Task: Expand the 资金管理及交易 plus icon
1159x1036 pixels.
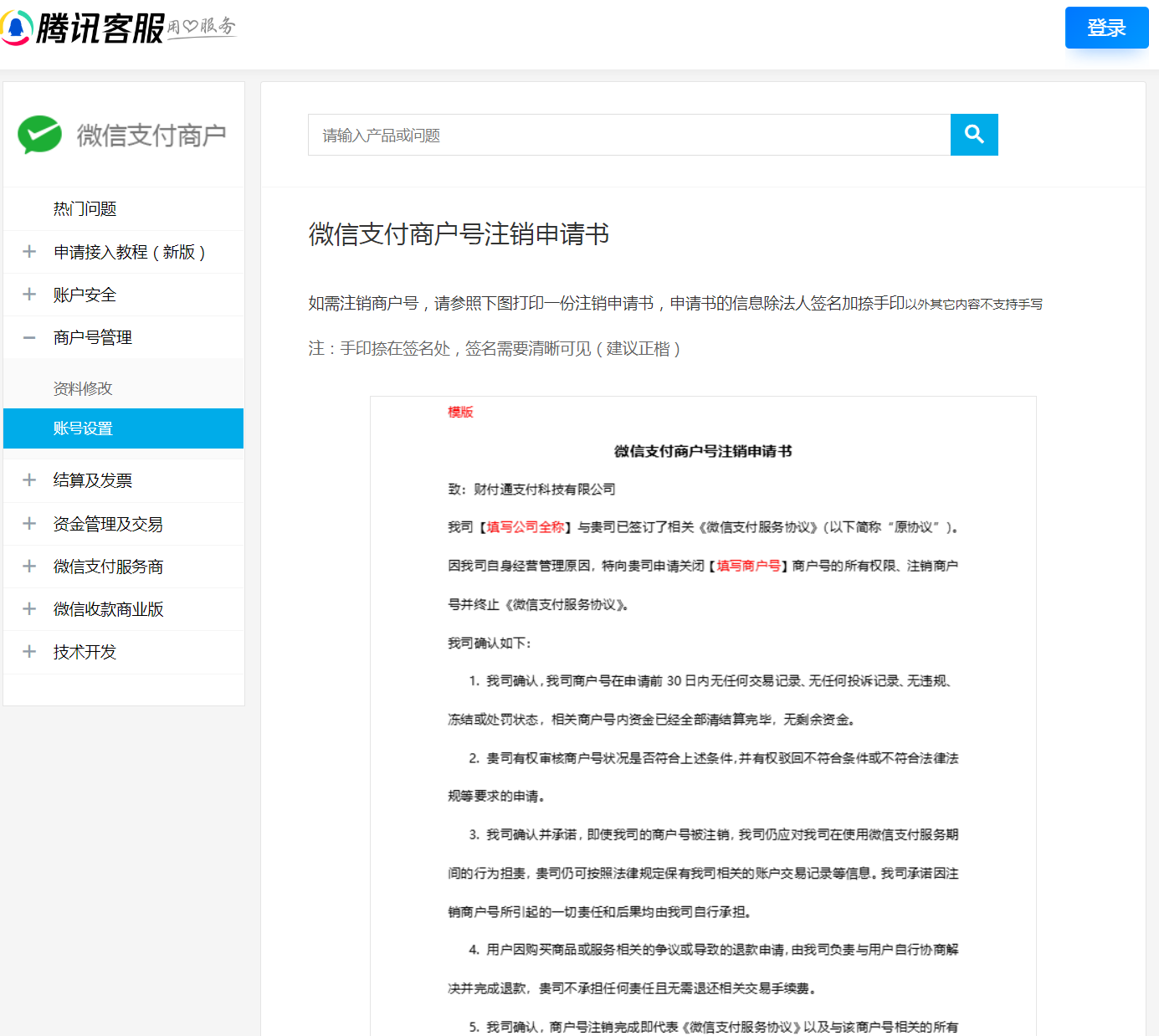Action: click(29, 524)
